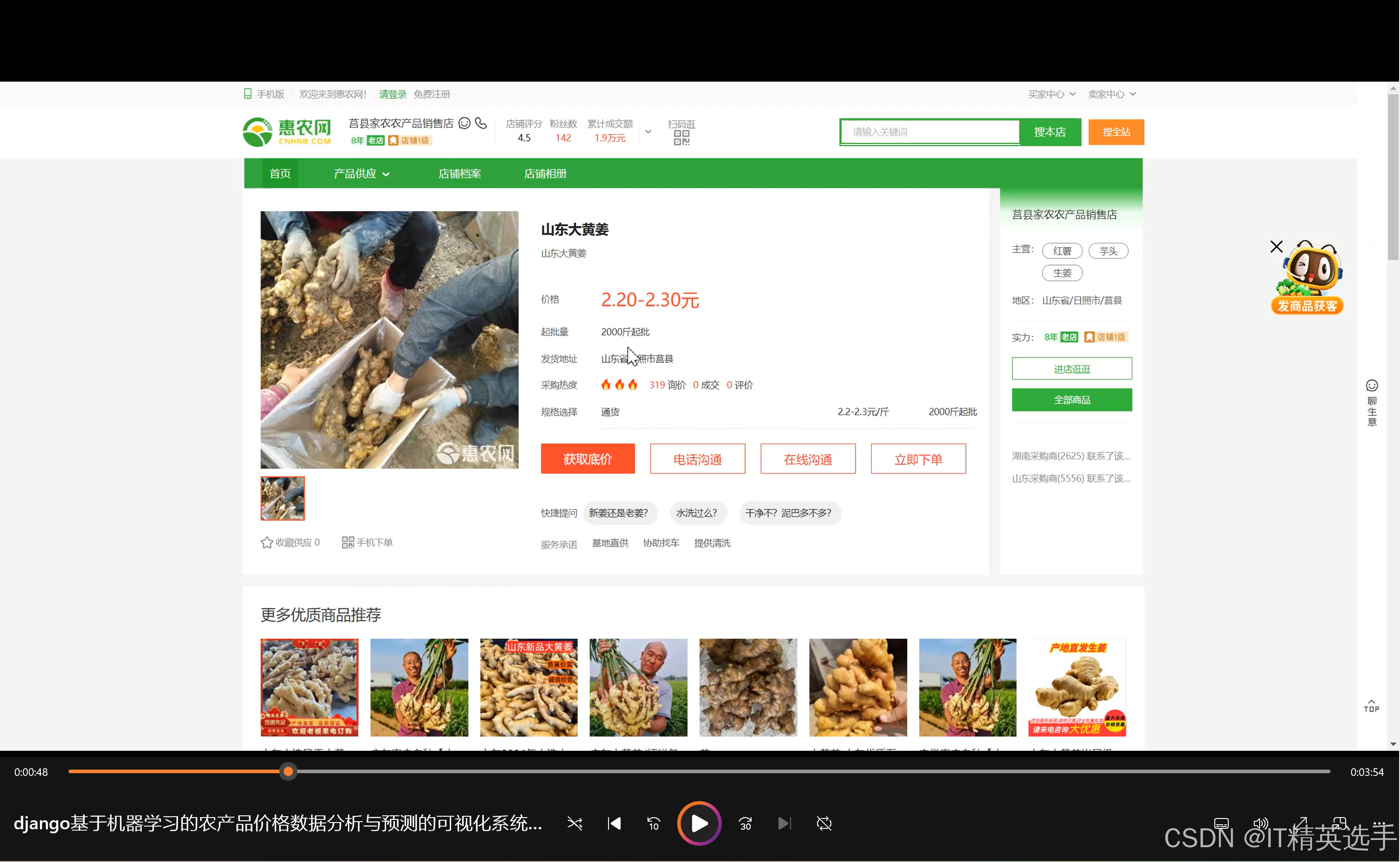The height and width of the screenshot is (862, 1400).
Task: Click the 电话沟通 button
Action: 697,458
